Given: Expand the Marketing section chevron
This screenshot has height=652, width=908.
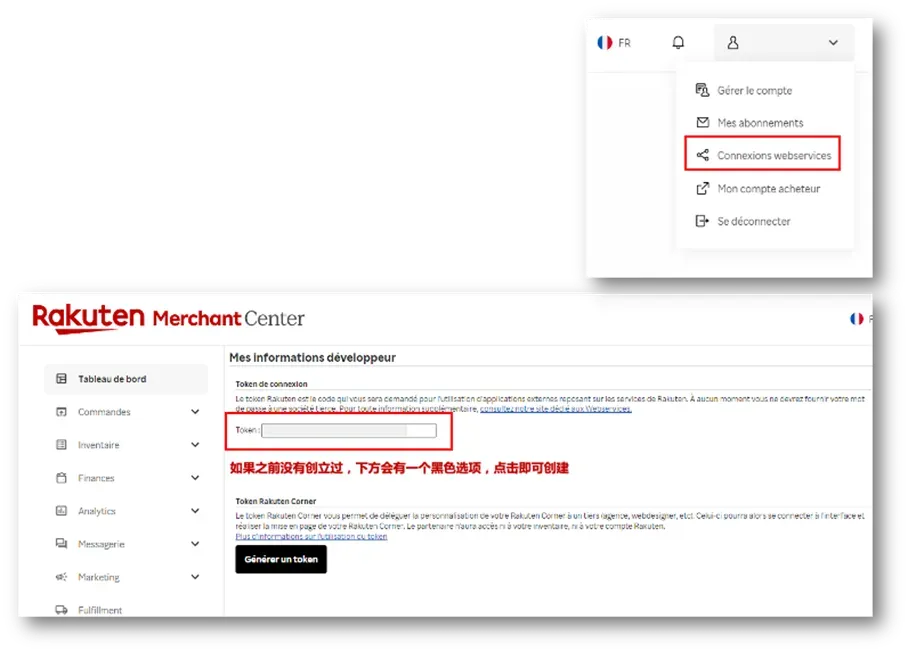Looking at the screenshot, I should click(195, 577).
